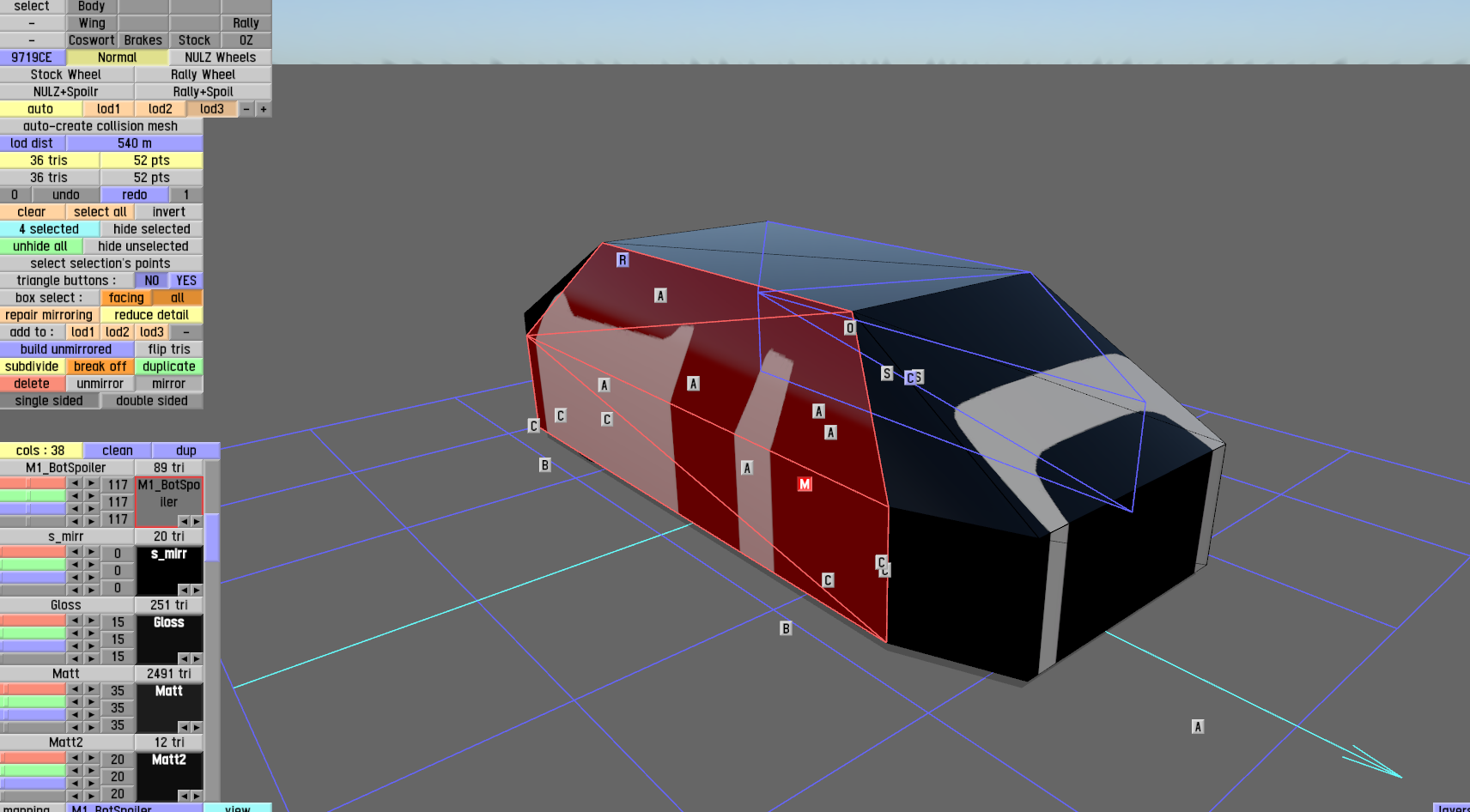
Task: Click the 540 m lod distance value
Action: coord(135,143)
